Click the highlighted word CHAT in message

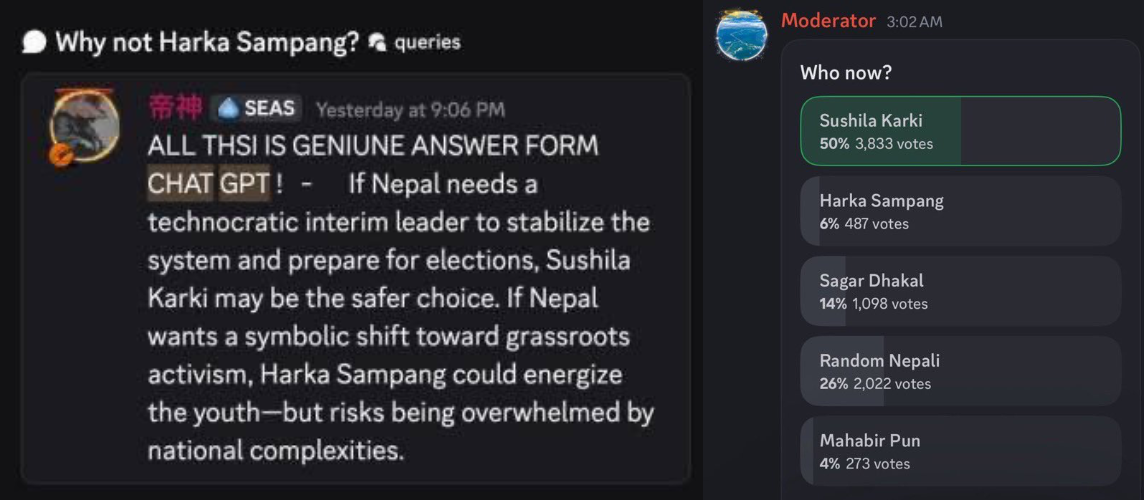click(180, 184)
